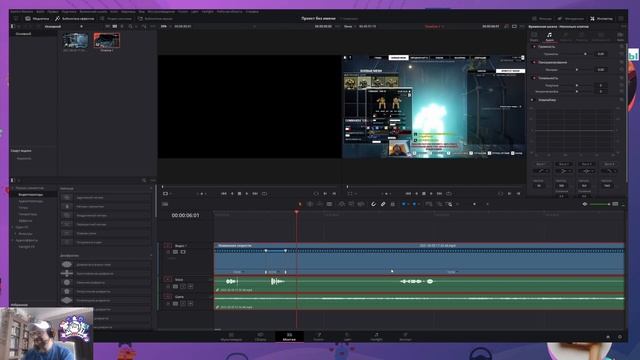Open the effects panel search icon
This screenshot has height=360, width=640.
(144, 180)
